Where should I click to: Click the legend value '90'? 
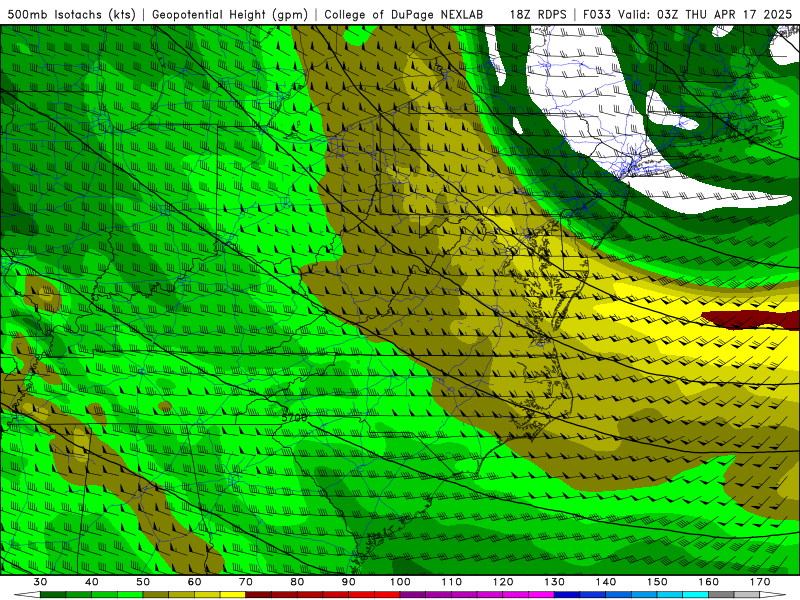tap(348, 582)
